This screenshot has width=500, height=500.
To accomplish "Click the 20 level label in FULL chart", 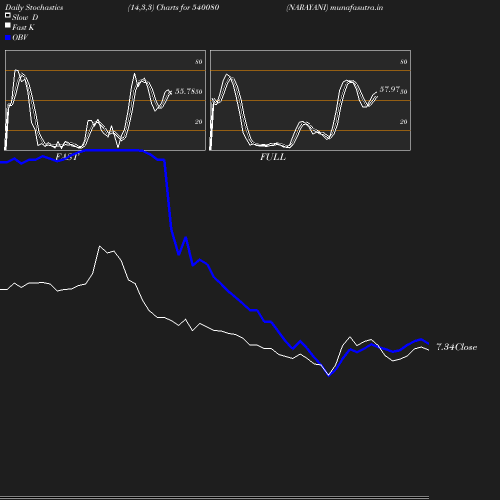I will [404, 122].
